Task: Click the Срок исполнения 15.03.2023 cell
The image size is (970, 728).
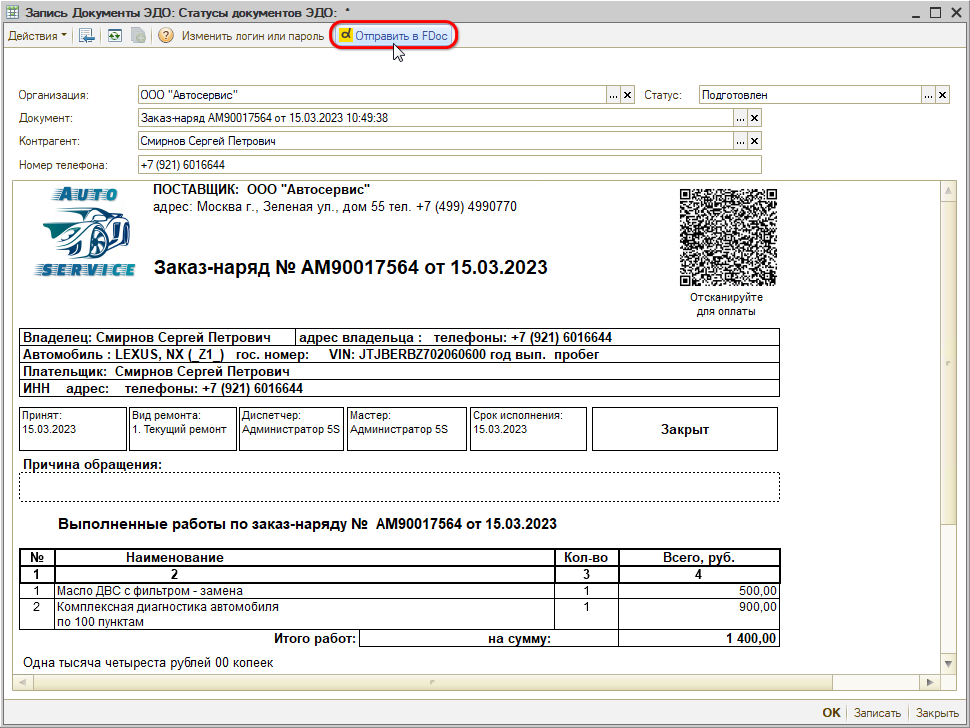Action: tap(528, 429)
